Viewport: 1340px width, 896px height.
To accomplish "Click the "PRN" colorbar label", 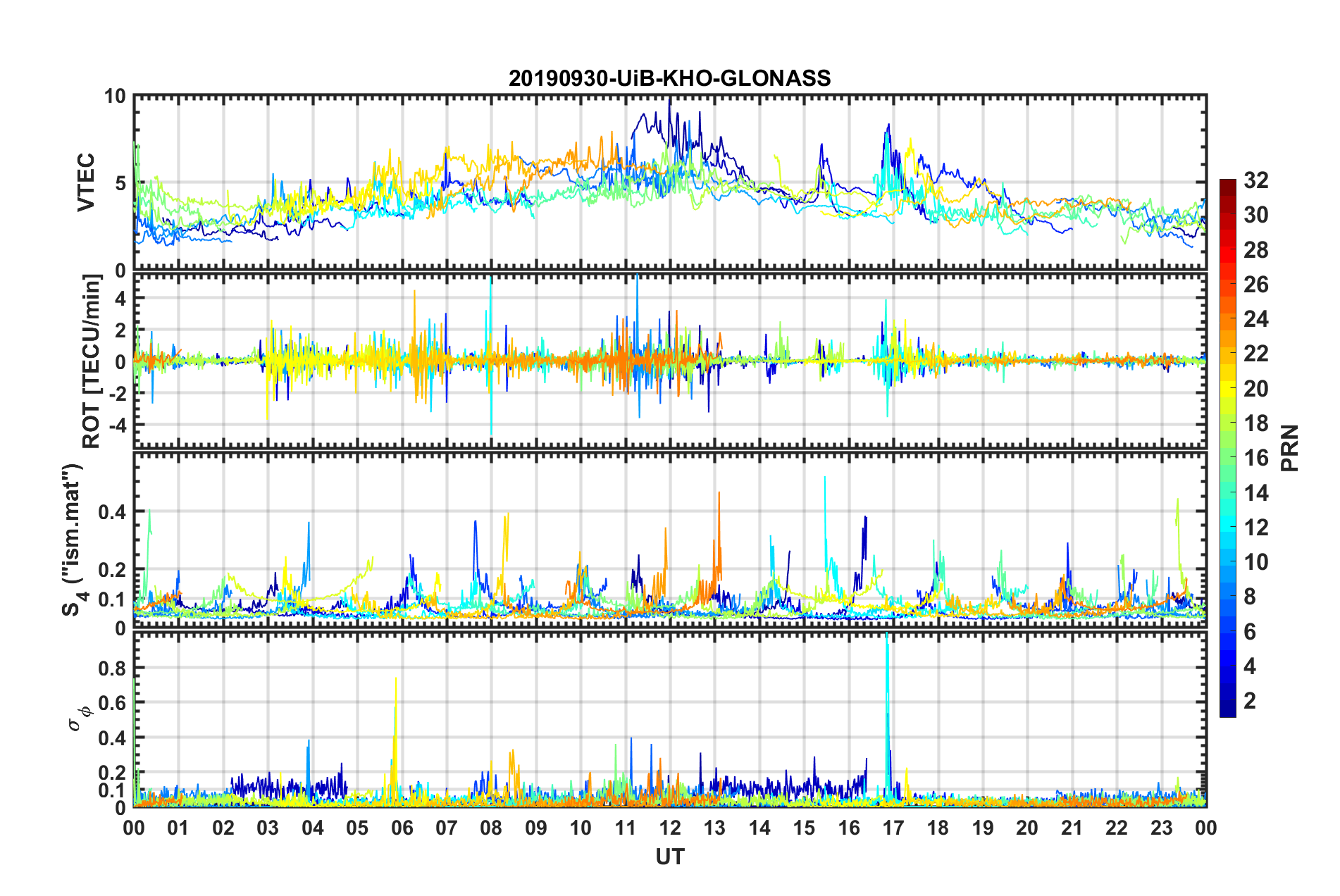I will click(1290, 449).
